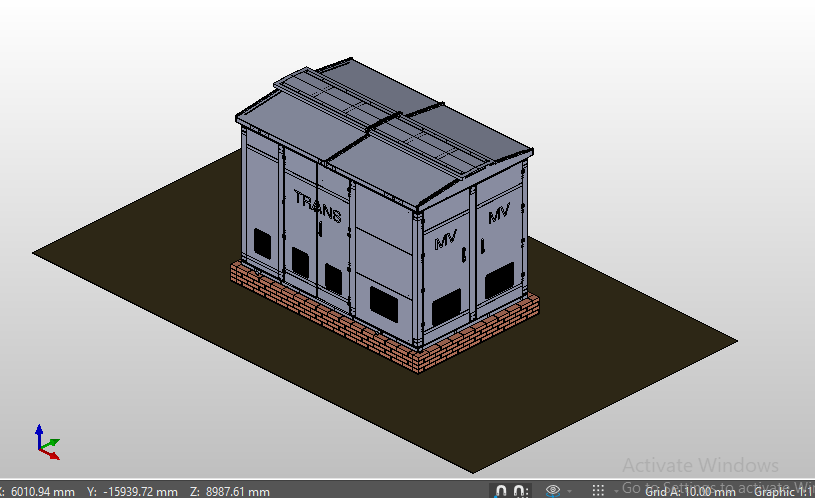Click the Y: -15939.72 mm coordinate readout

coord(133,492)
